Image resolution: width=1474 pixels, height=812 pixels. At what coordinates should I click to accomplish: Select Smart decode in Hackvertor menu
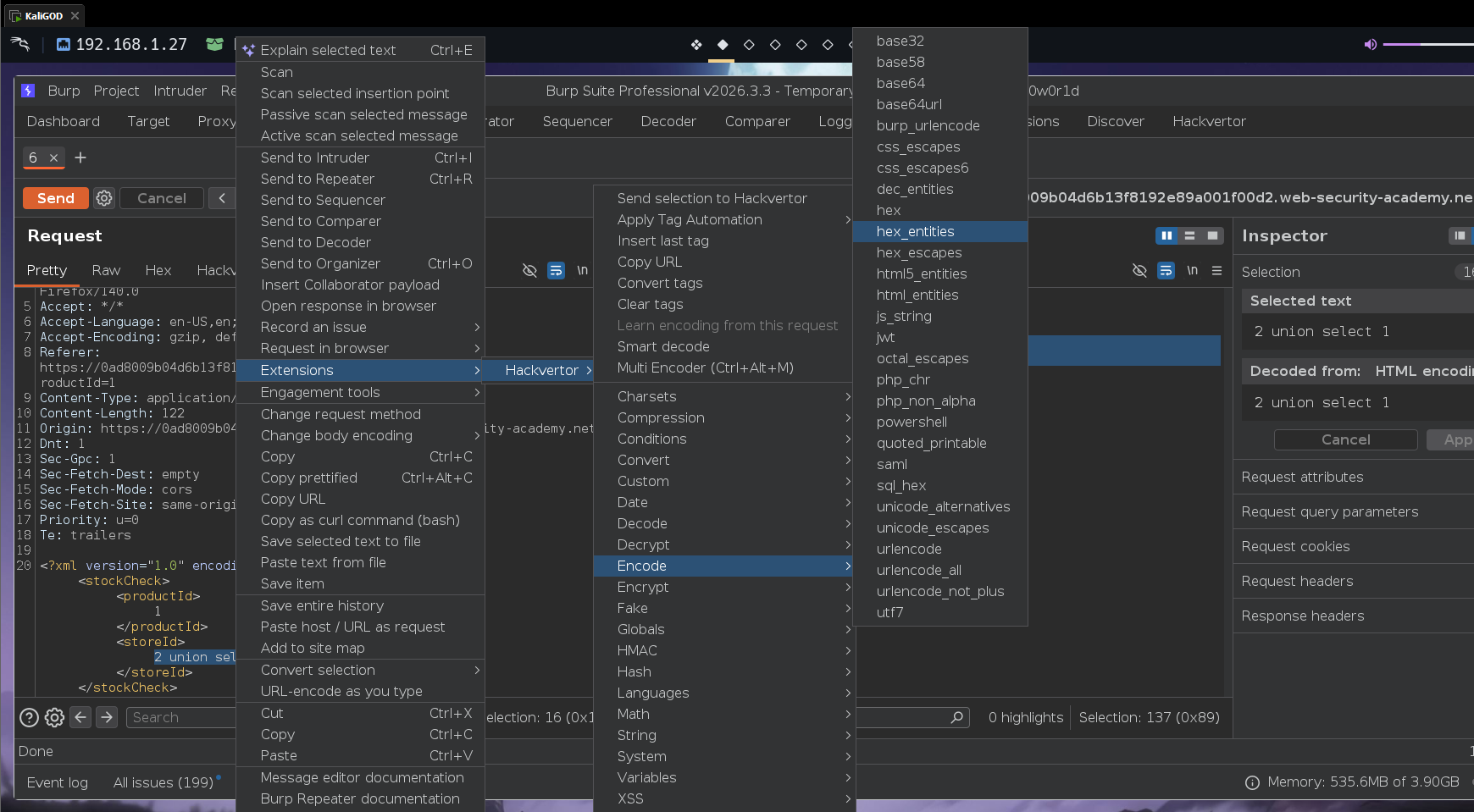coord(723,346)
